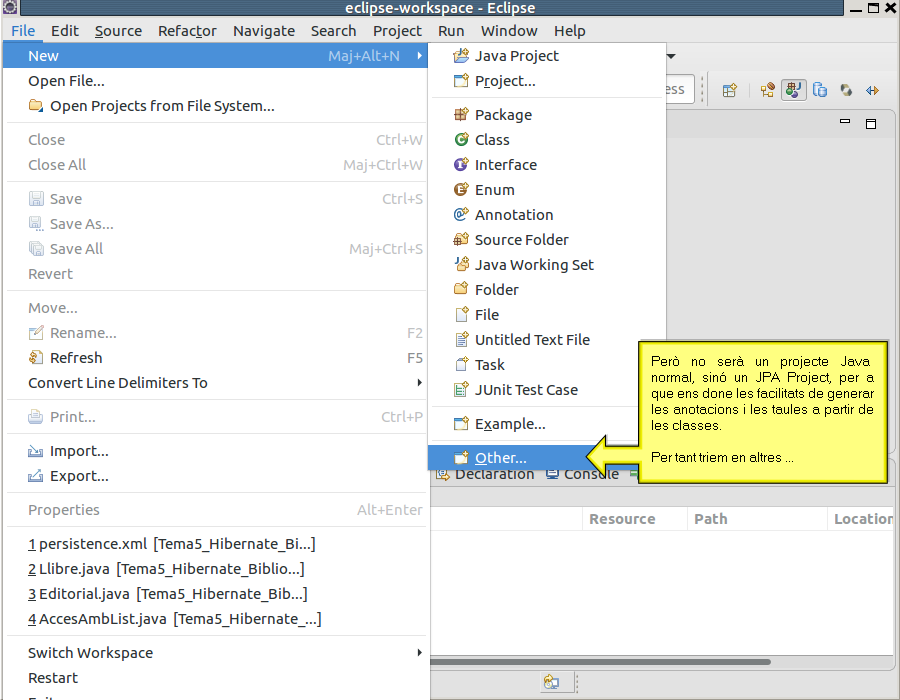Open the Edit menu
Image resolution: width=900 pixels, height=700 pixels.
(64, 31)
